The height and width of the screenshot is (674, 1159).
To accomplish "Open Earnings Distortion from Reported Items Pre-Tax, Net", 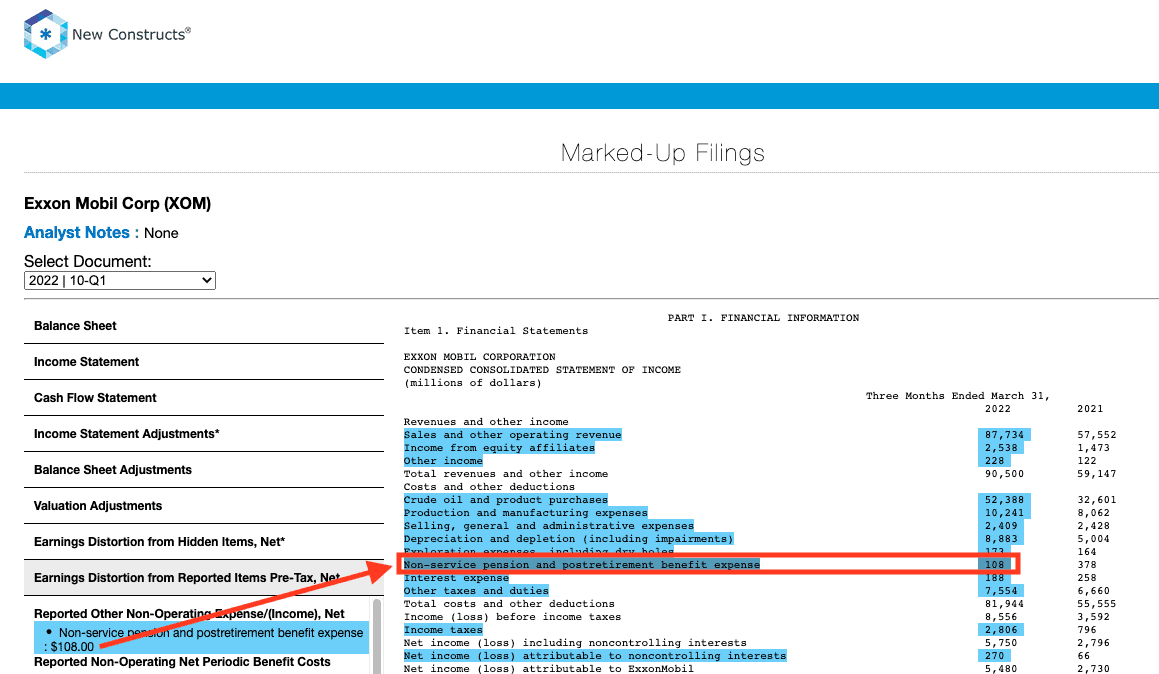I will (x=204, y=578).
